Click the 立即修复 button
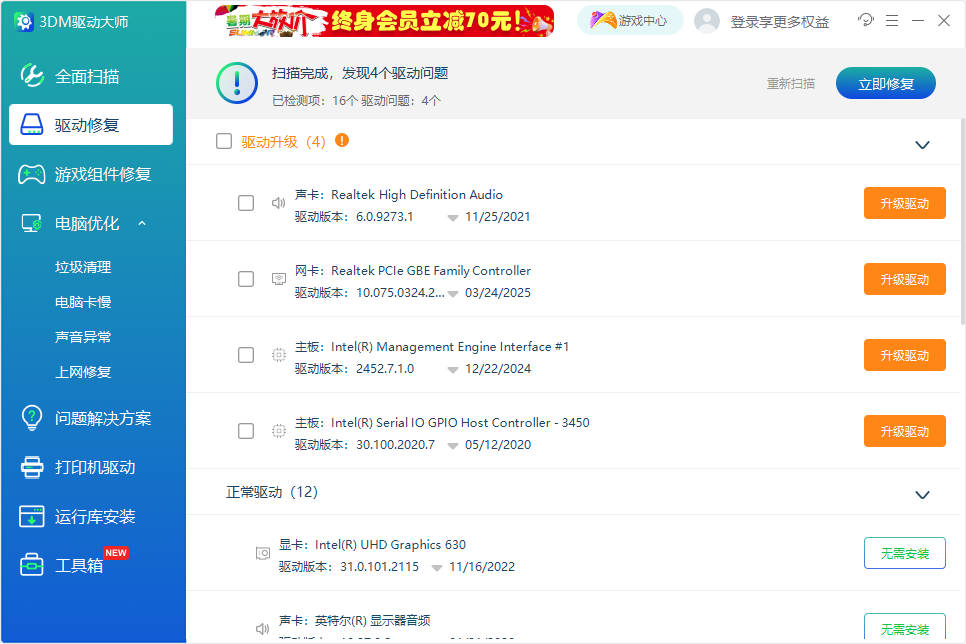The height and width of the screenshot is (644, 966). [x=886, y=83]
